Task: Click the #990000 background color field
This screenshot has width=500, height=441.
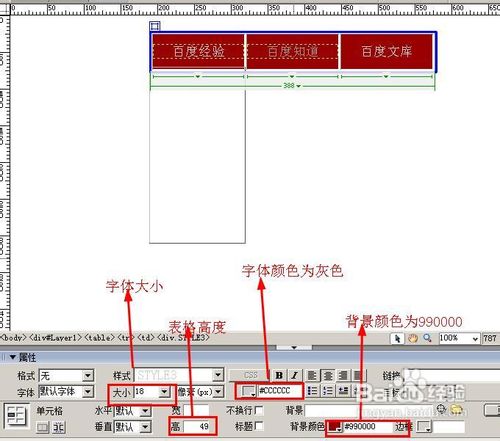Action: click(368, 426)
